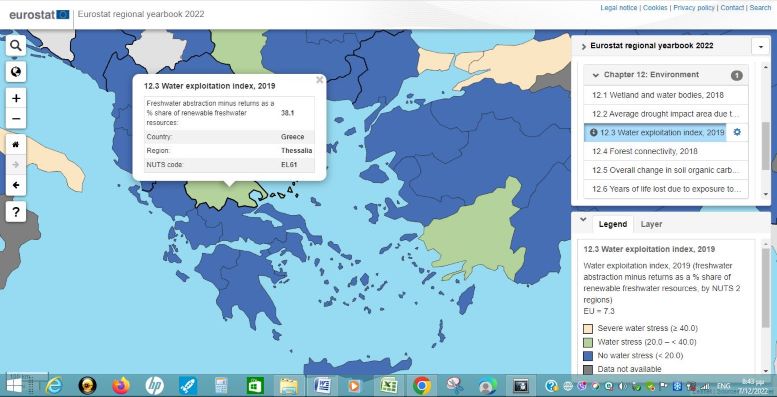Open the Legal notice link
This screenshot has width=777, height=397.
pos(618,8)
